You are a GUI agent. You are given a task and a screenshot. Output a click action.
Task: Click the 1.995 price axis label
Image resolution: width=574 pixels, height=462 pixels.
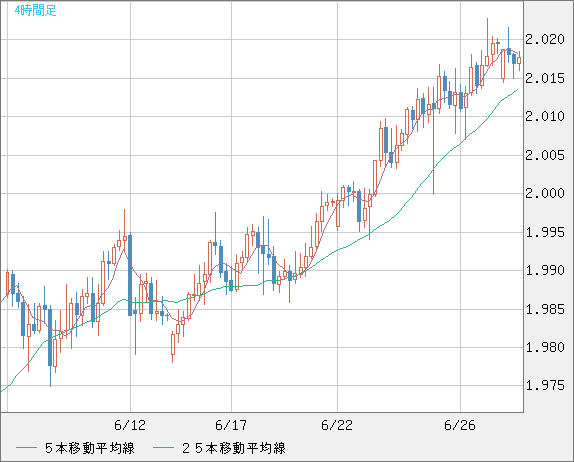[545, 232]
